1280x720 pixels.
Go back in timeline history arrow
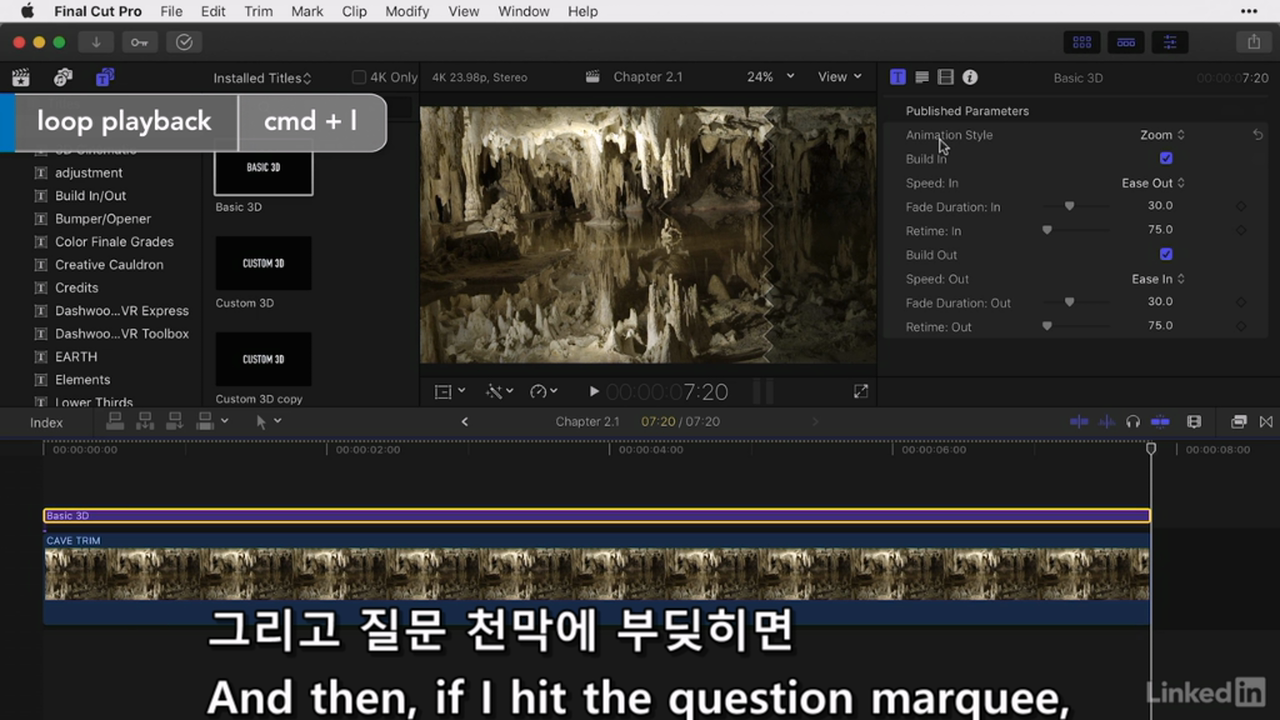coord(465,422)
